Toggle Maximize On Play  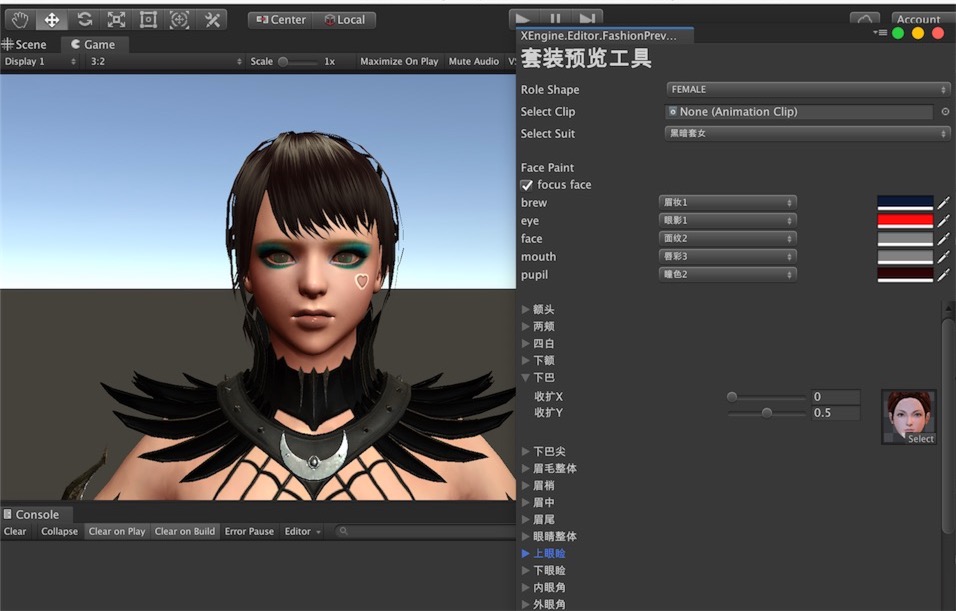(x=398, y=60)
